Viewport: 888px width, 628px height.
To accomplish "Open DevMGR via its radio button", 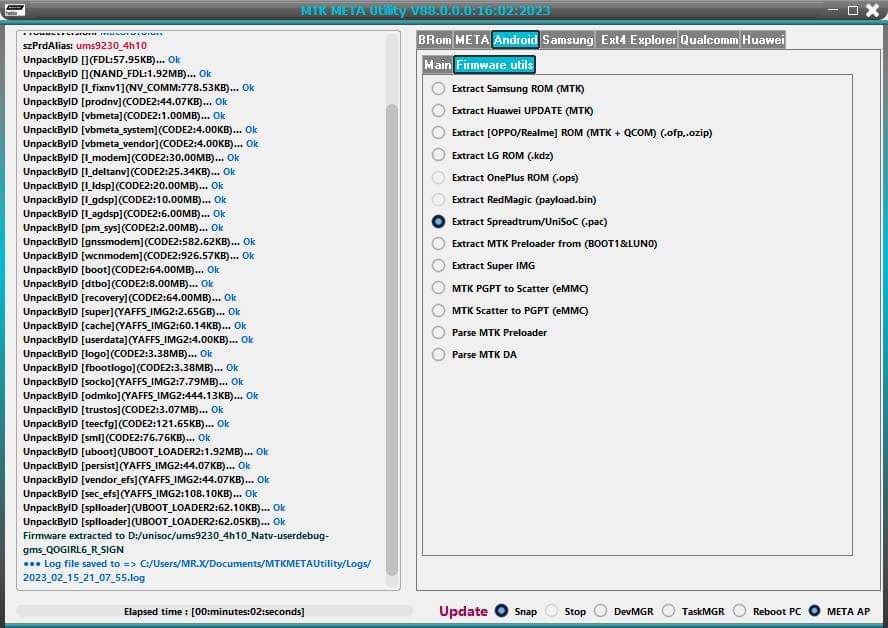I will coord(601,610).
